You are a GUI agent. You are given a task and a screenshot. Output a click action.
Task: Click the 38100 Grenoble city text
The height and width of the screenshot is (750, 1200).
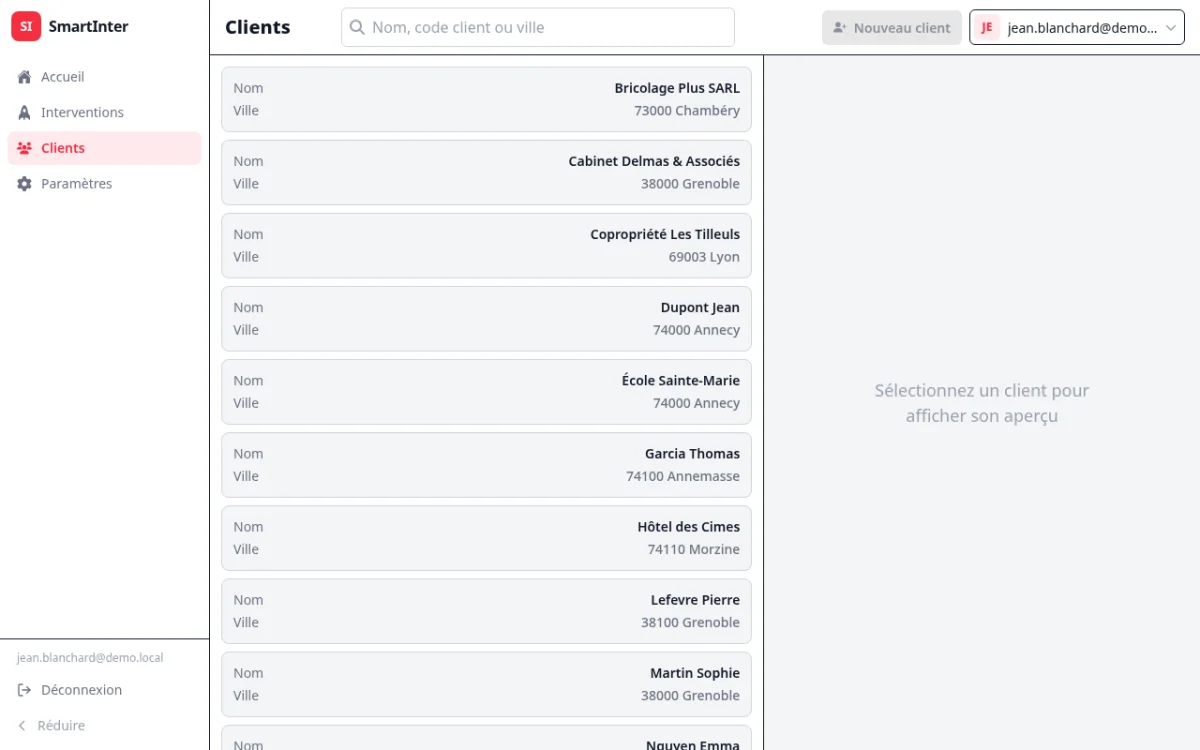pyautogui.click(x=690, y=623)
